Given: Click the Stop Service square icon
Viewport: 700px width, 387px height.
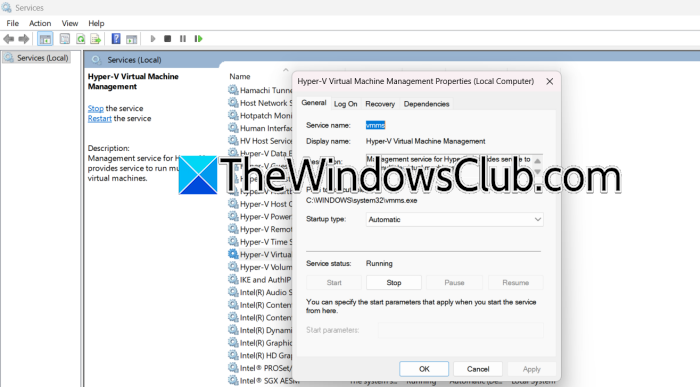Looking at the screenshot, I should pyautogui.click(x=167, y=39).
